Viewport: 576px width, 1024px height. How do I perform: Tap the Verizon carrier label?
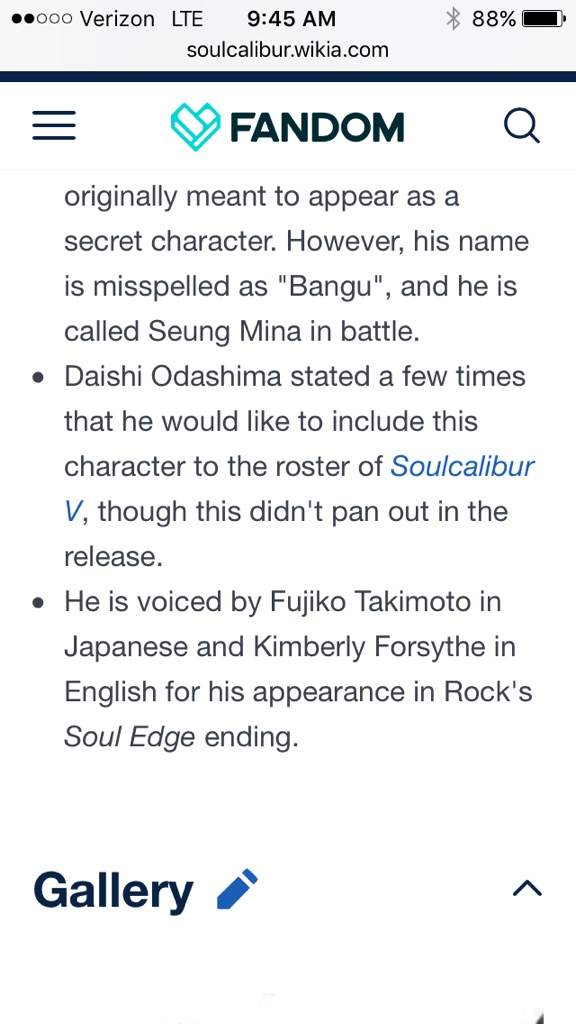[x=117, y=19]
